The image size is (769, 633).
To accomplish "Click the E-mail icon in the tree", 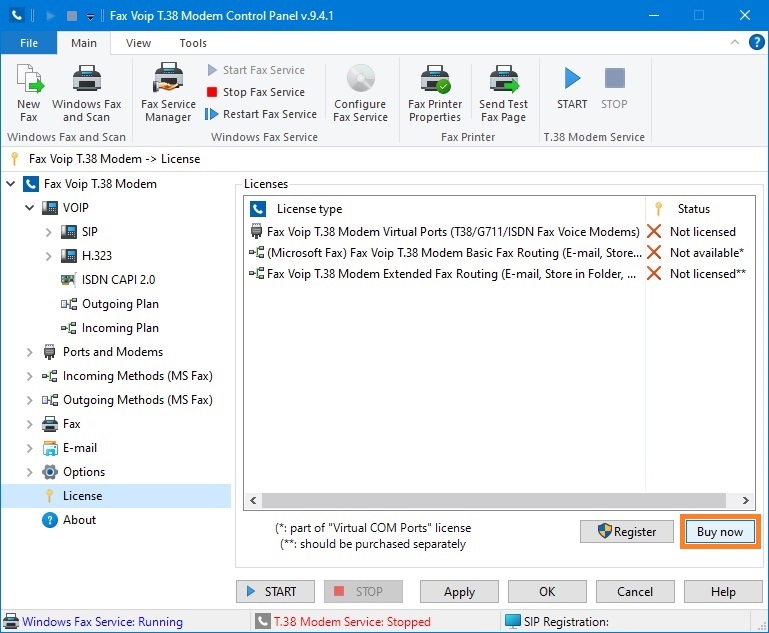I will click(50, 448).
